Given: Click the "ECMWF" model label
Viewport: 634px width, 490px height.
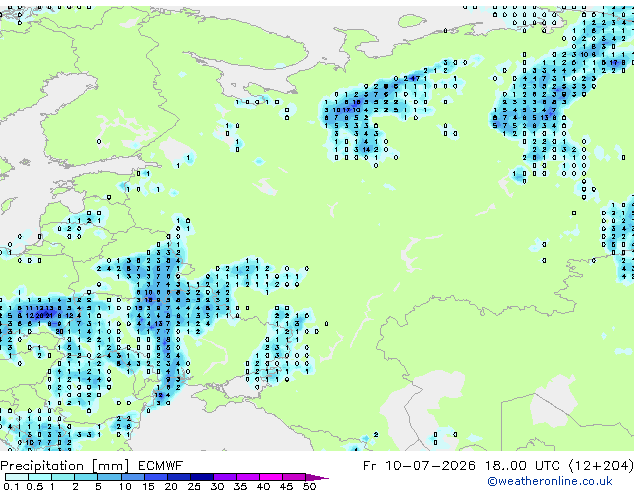Looking at the screenshot, I should pos(161,466).
